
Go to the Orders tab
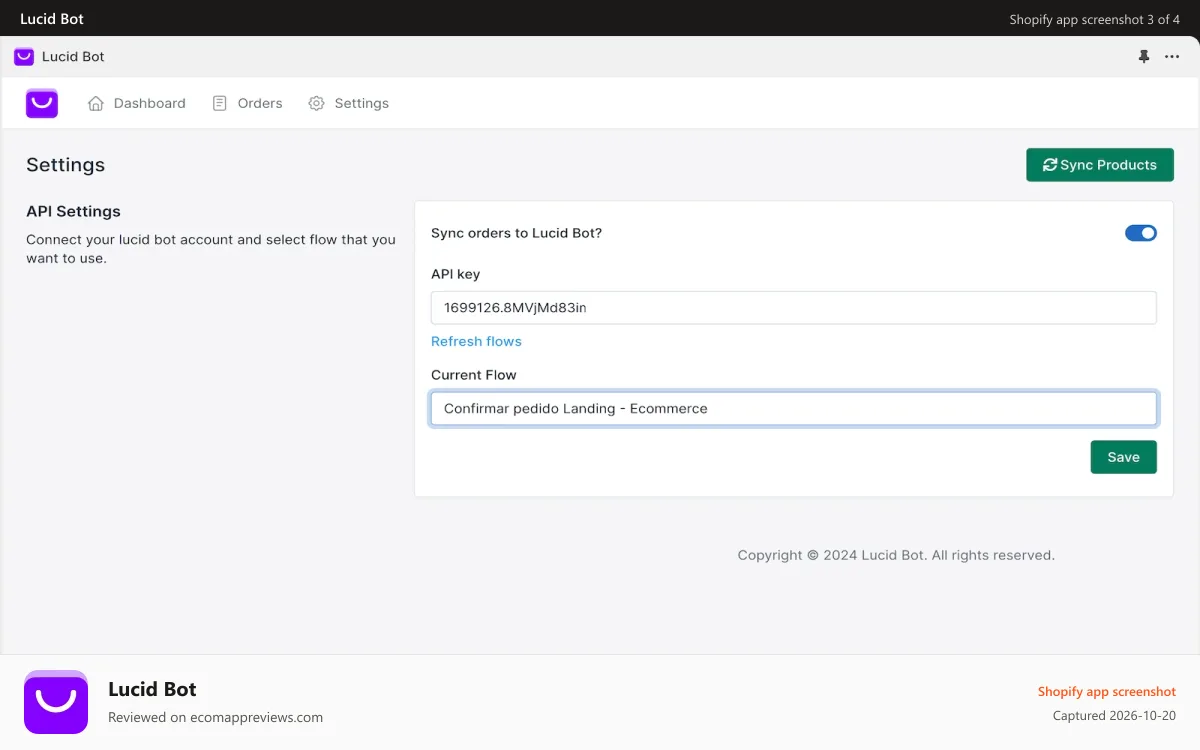pyautogui.click(x=248, y=103)
